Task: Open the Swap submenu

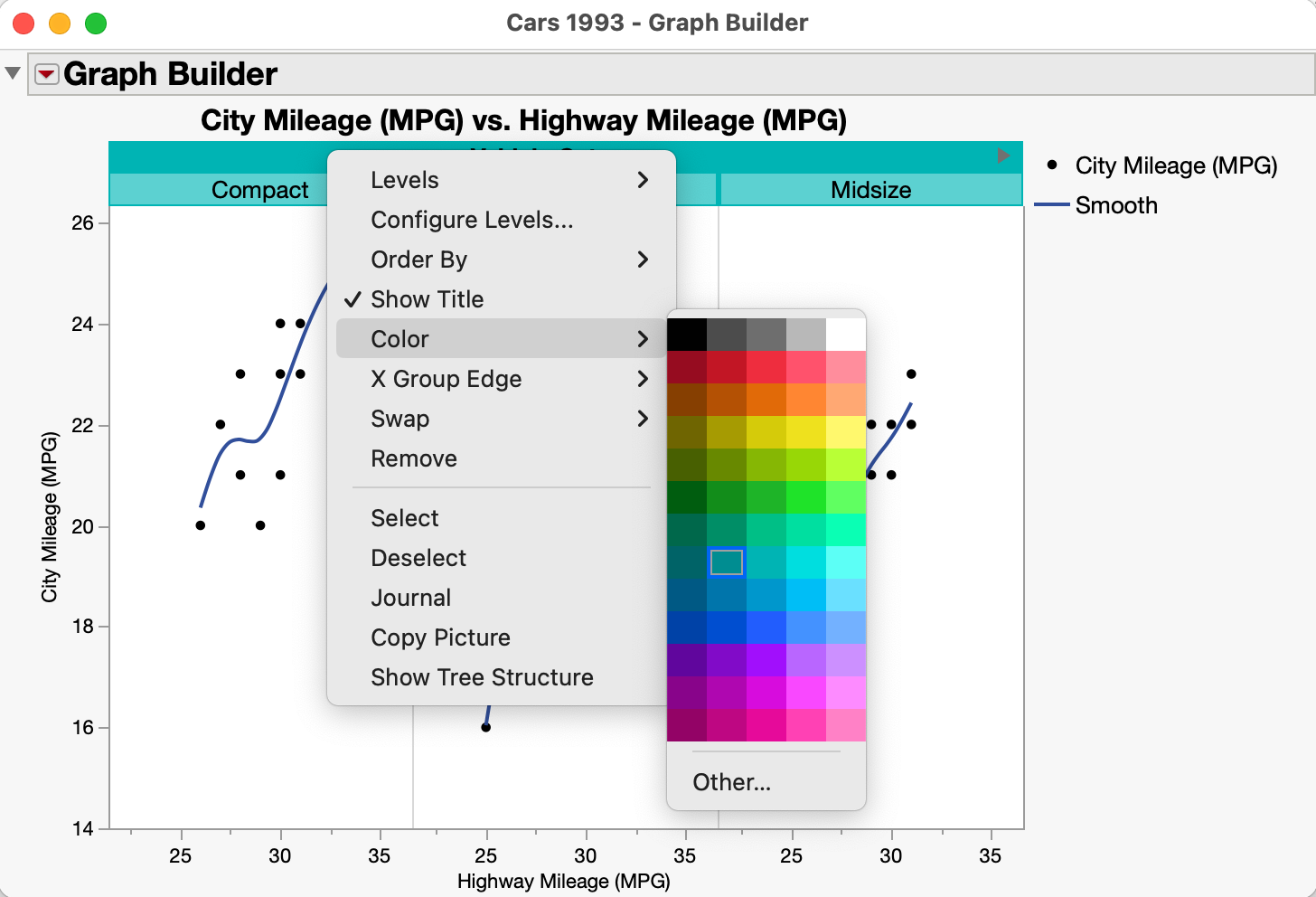Action: click(x=399, y=419)
